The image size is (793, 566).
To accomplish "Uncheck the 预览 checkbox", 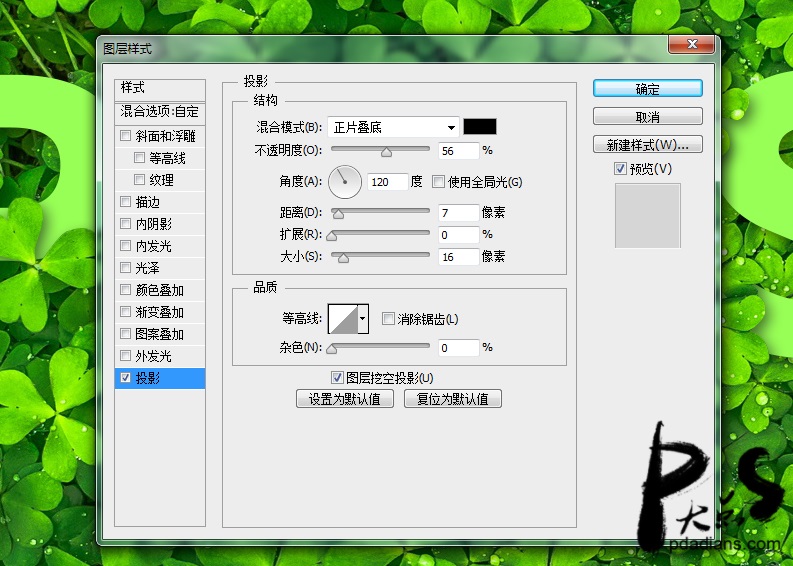I will (620, 168).
